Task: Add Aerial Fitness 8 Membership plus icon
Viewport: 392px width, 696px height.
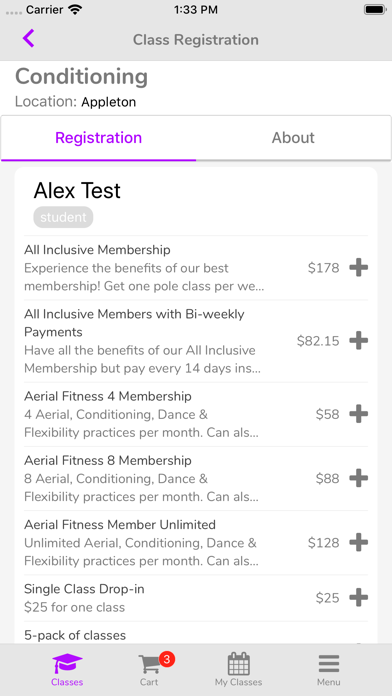Action: (358, 478)
